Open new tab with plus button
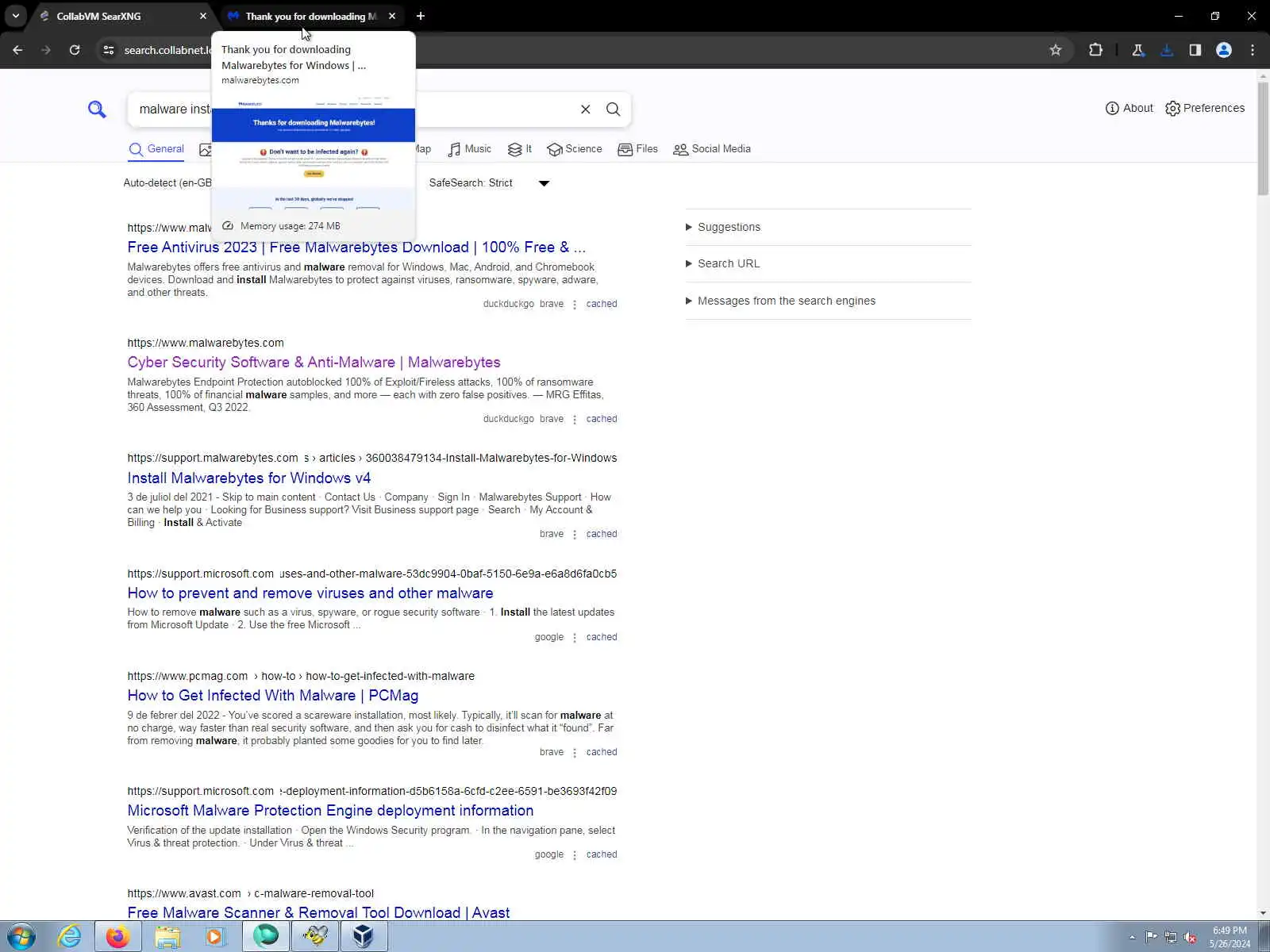 coord(421,16)
